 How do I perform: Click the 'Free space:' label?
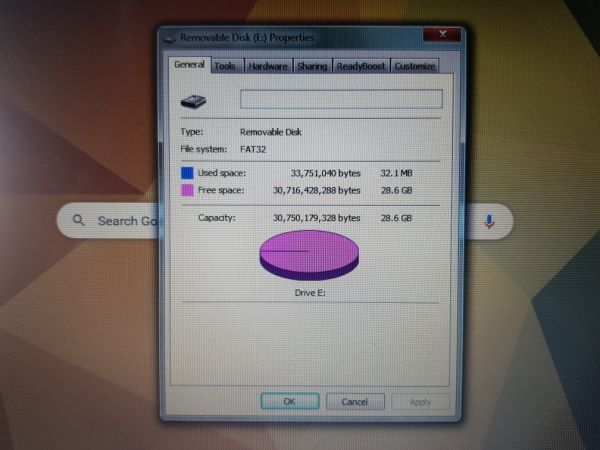pyautogui.click(x=221, y=190)
